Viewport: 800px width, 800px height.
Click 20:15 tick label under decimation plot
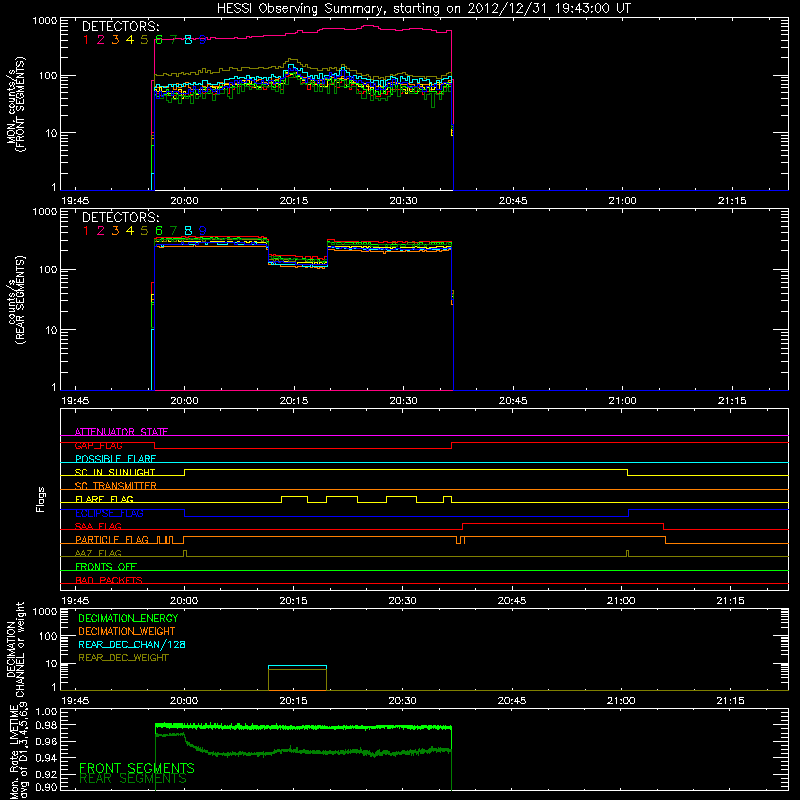pyautogui.click(x=293, y=701)
